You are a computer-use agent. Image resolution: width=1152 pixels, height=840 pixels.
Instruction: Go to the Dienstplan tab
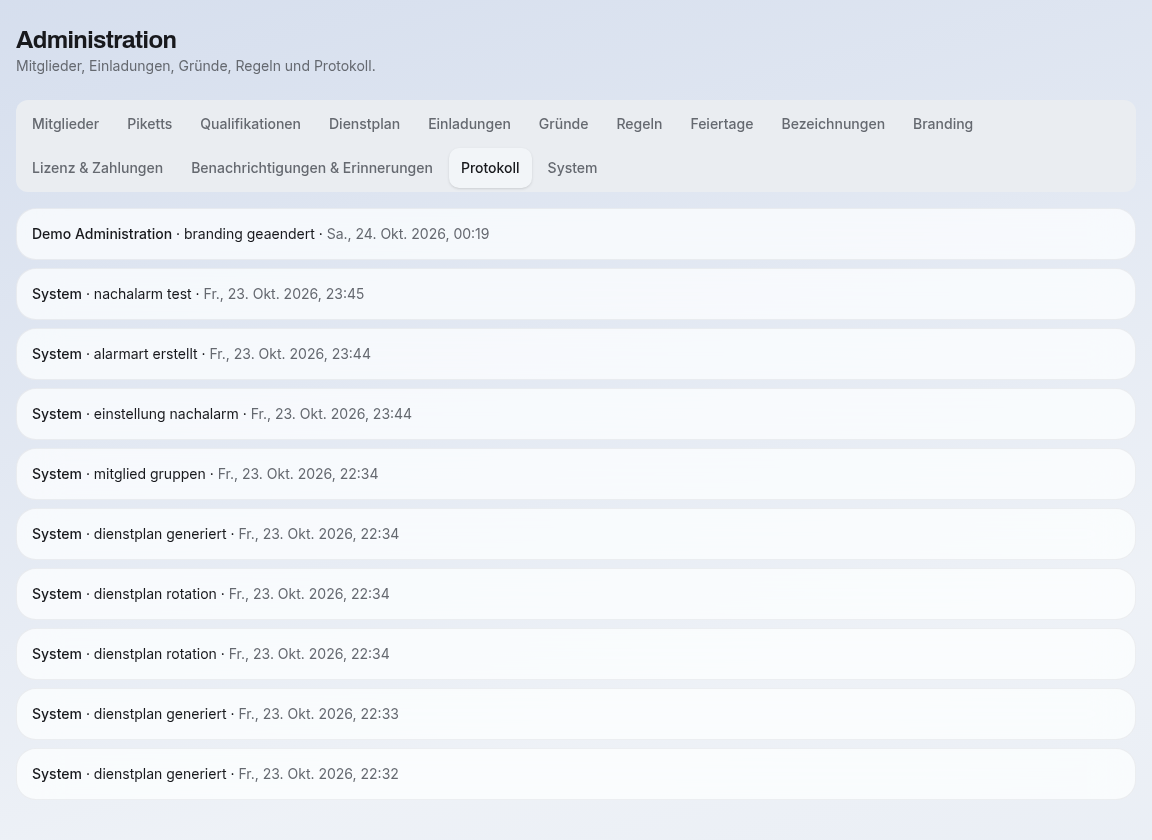coord(364,124)
